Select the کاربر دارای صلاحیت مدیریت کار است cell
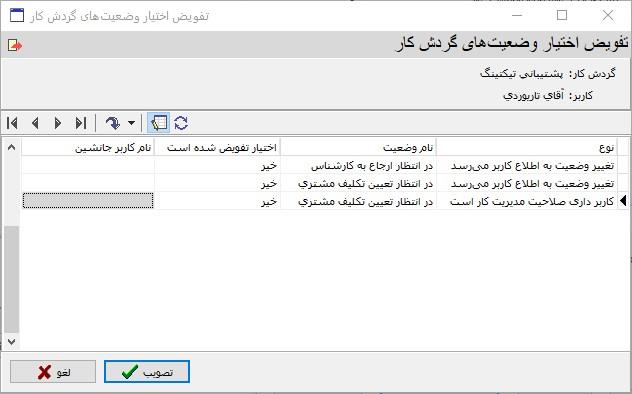This screenshot has width=632, height=394. tap(527, 201)
